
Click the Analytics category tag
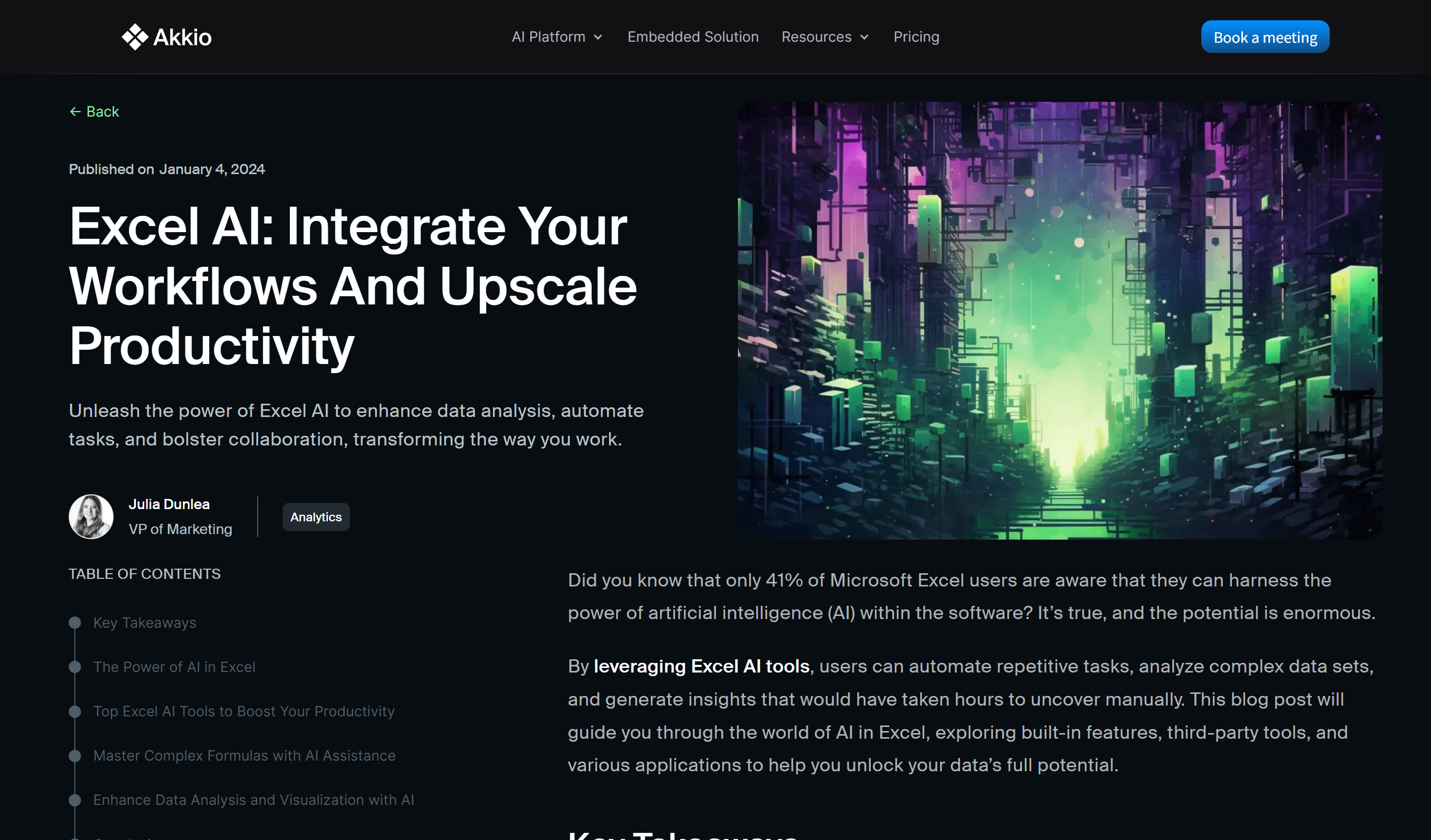click(x=316, y=517)
